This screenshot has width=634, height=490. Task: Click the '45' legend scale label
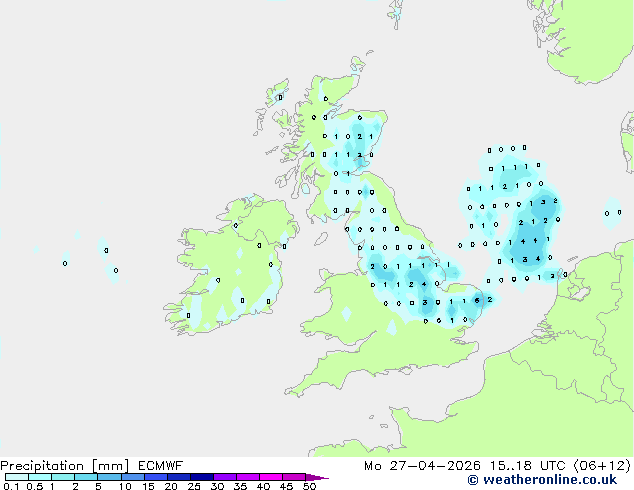pos(286,486)
